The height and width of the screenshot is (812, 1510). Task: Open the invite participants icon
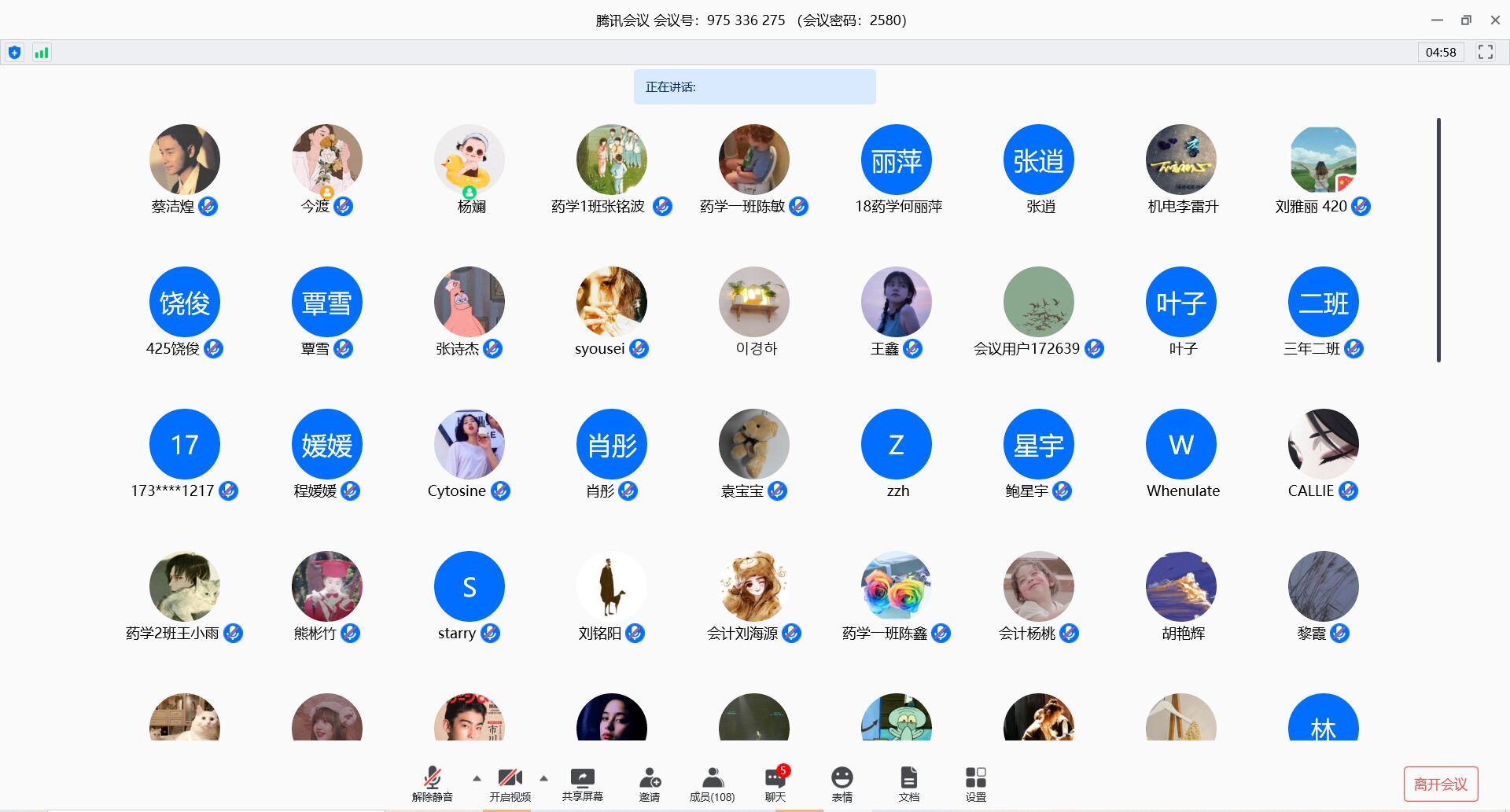click(x=650, y=783)
